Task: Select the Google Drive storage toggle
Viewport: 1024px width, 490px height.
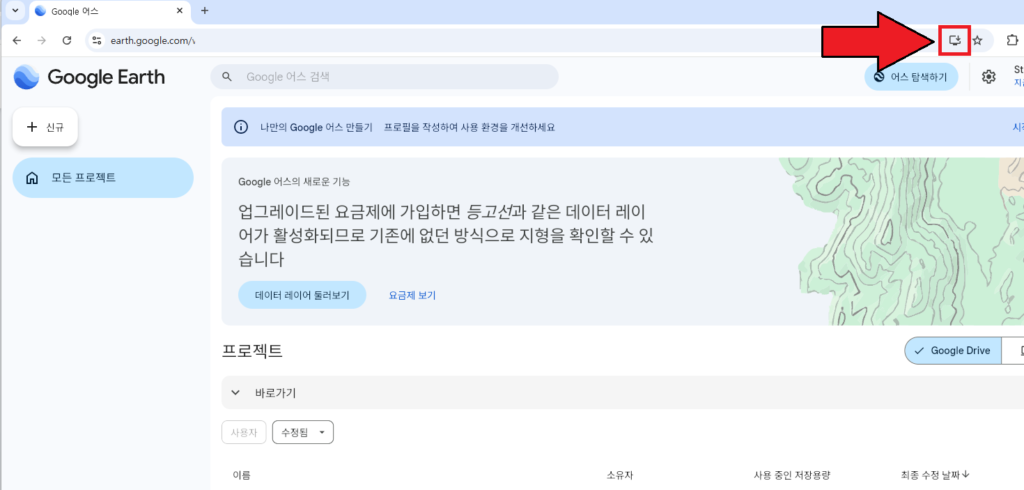Action: click(952, 351)
